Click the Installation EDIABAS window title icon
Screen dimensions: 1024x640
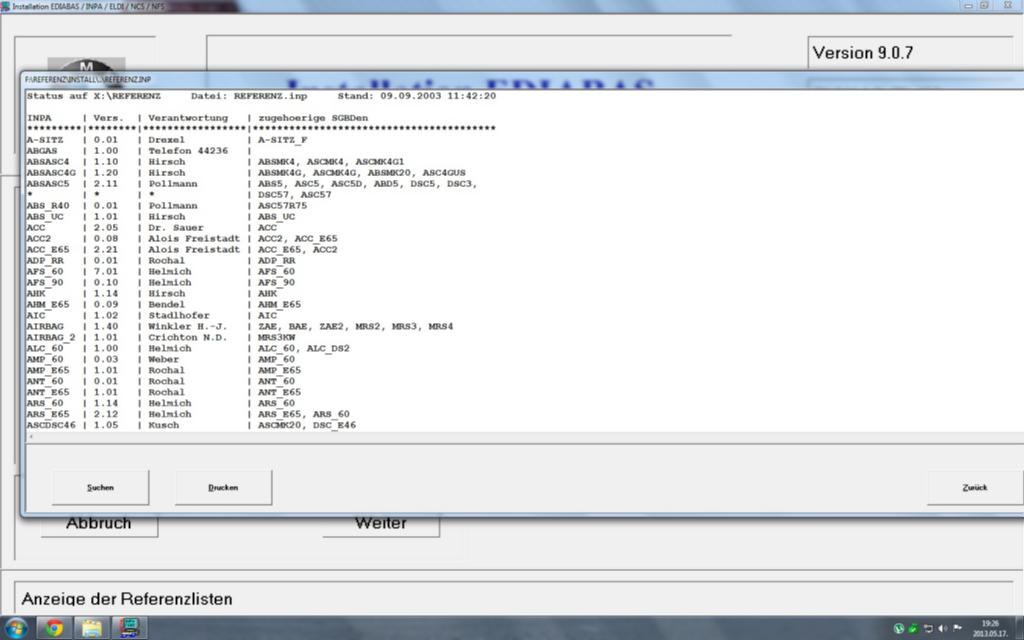point(5,6)
